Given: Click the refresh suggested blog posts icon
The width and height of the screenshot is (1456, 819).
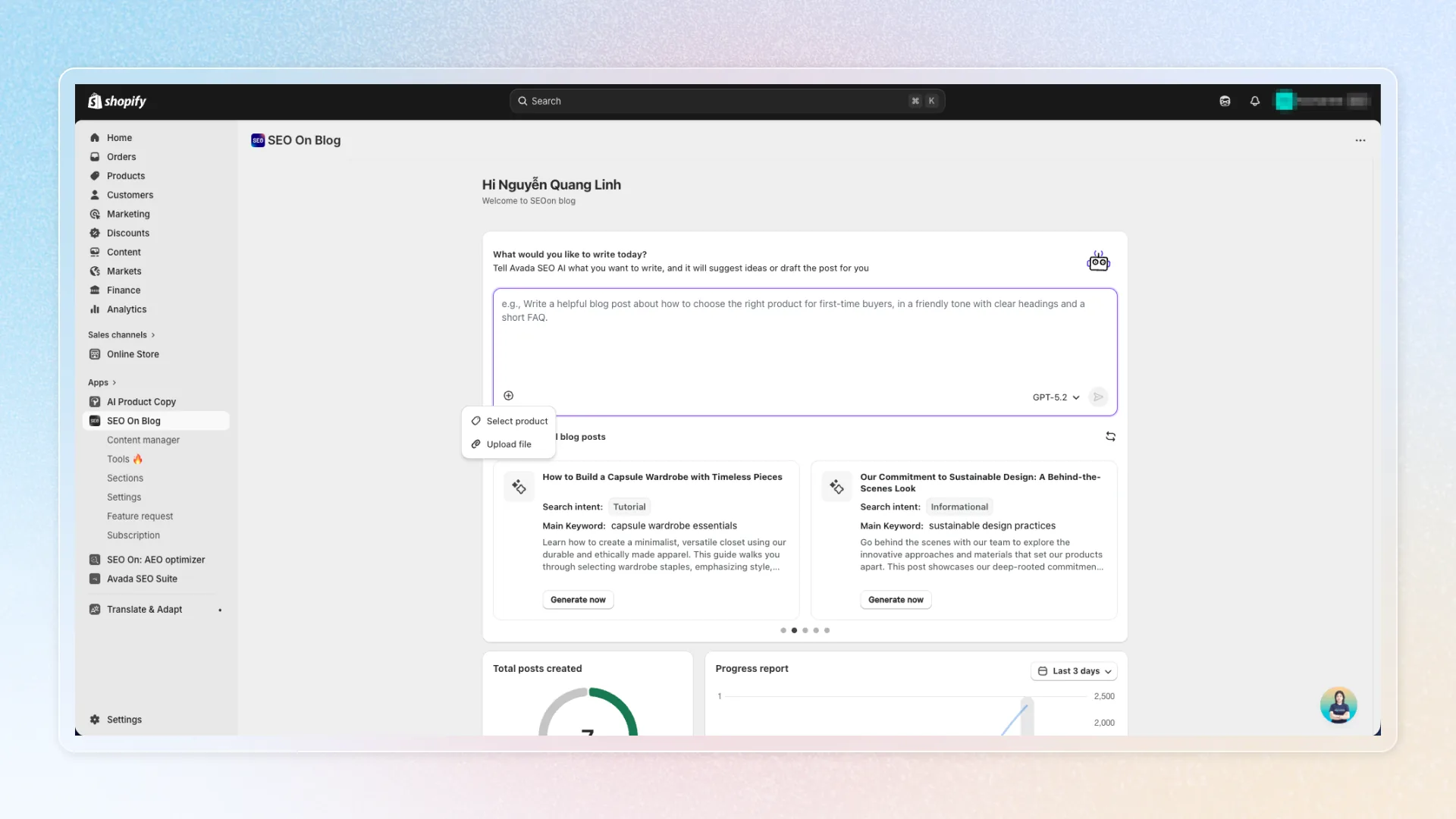Looking at the screenshot, I should pyautogui.click(x=1111, y=437).
